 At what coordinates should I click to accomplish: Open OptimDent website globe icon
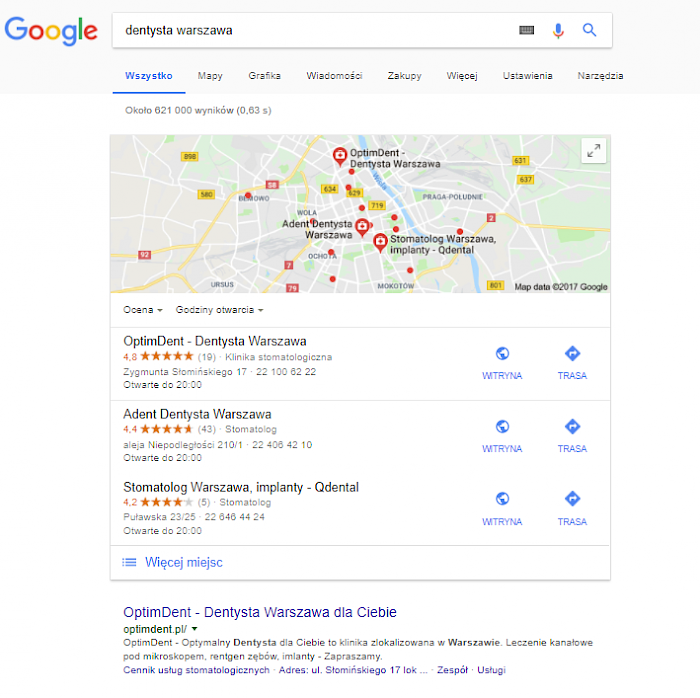tap(502, 353)
